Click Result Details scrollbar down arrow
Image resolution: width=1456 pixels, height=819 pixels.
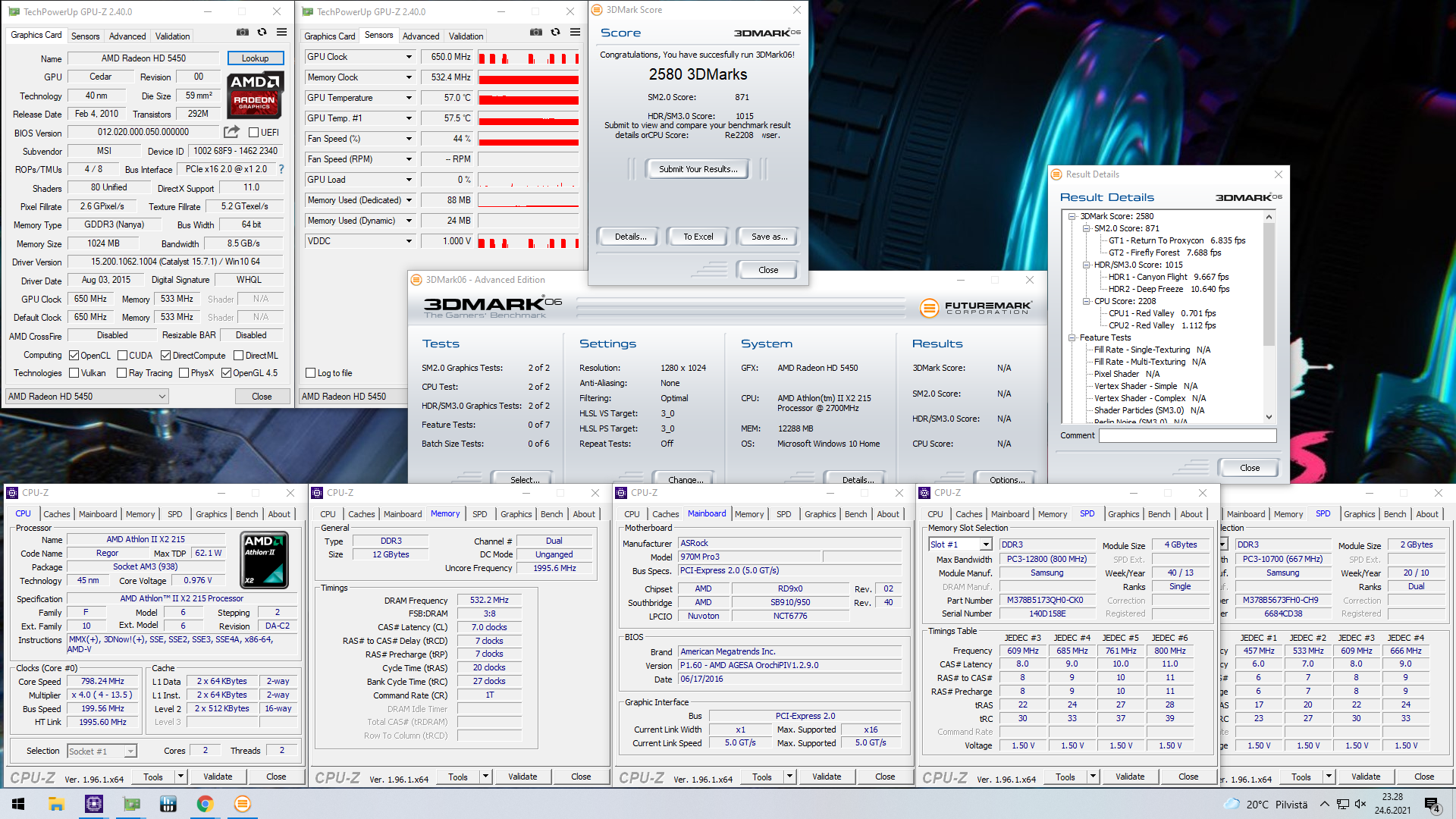[x=1269, y=417]
